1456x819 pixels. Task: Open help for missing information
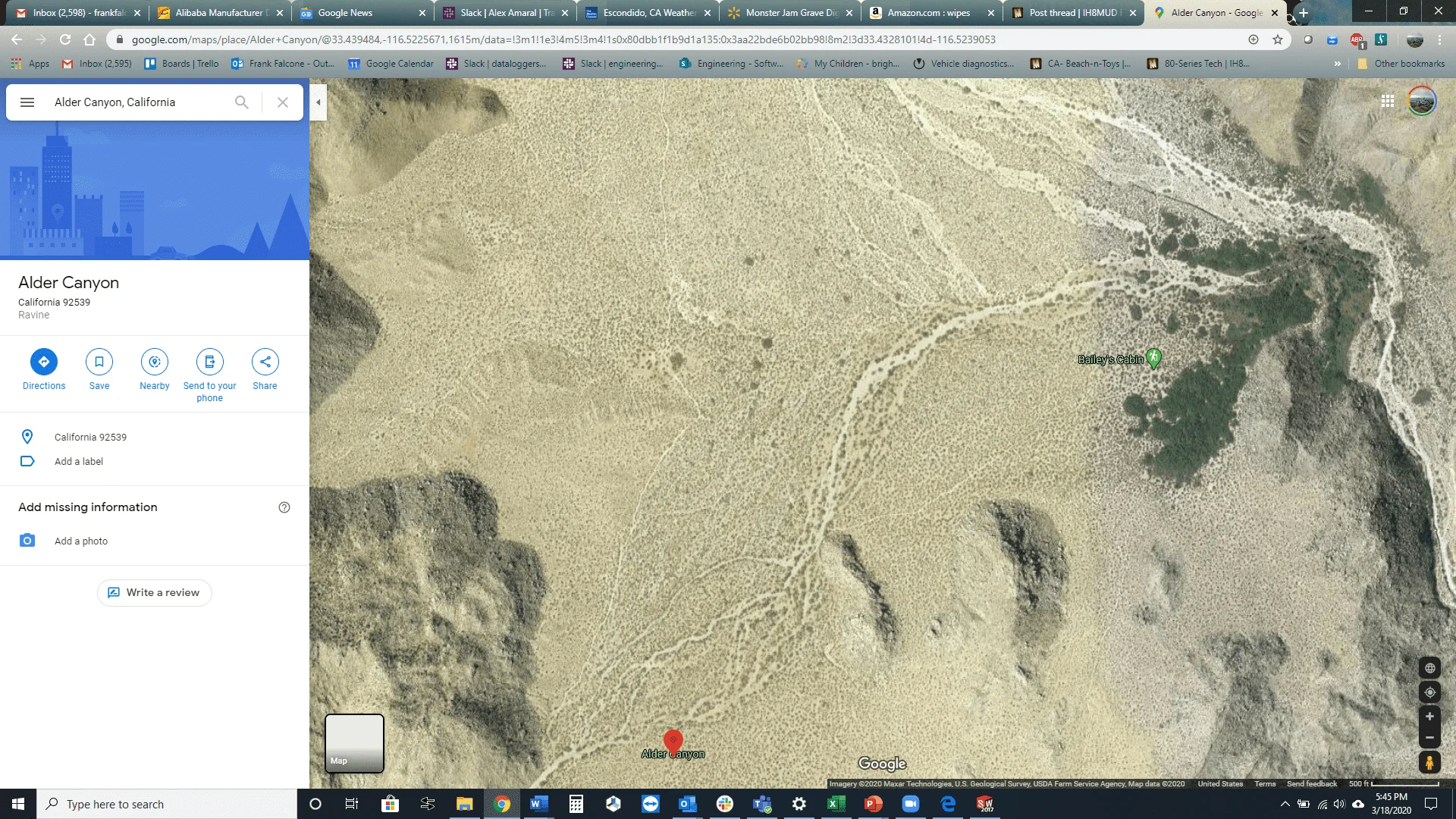284,507
